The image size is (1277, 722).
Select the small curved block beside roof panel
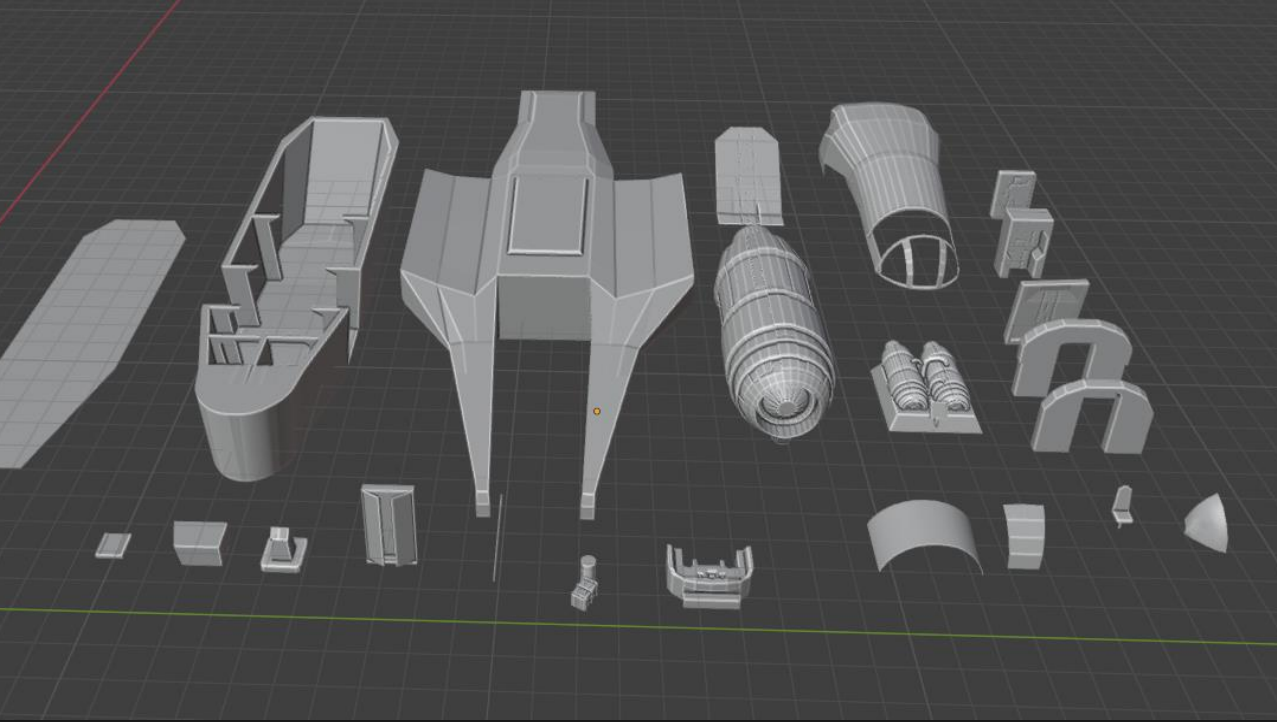coord(1024,537)
